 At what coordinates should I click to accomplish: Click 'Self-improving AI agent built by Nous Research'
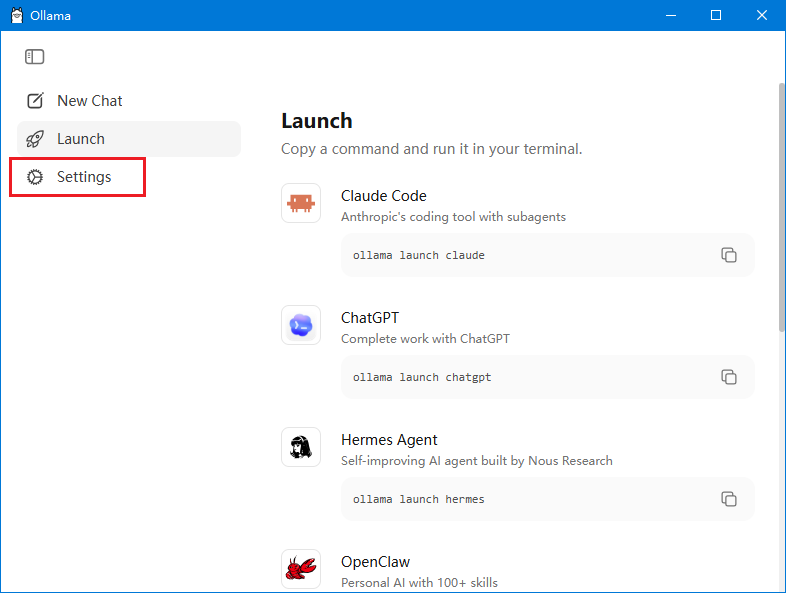click(477, 461)
